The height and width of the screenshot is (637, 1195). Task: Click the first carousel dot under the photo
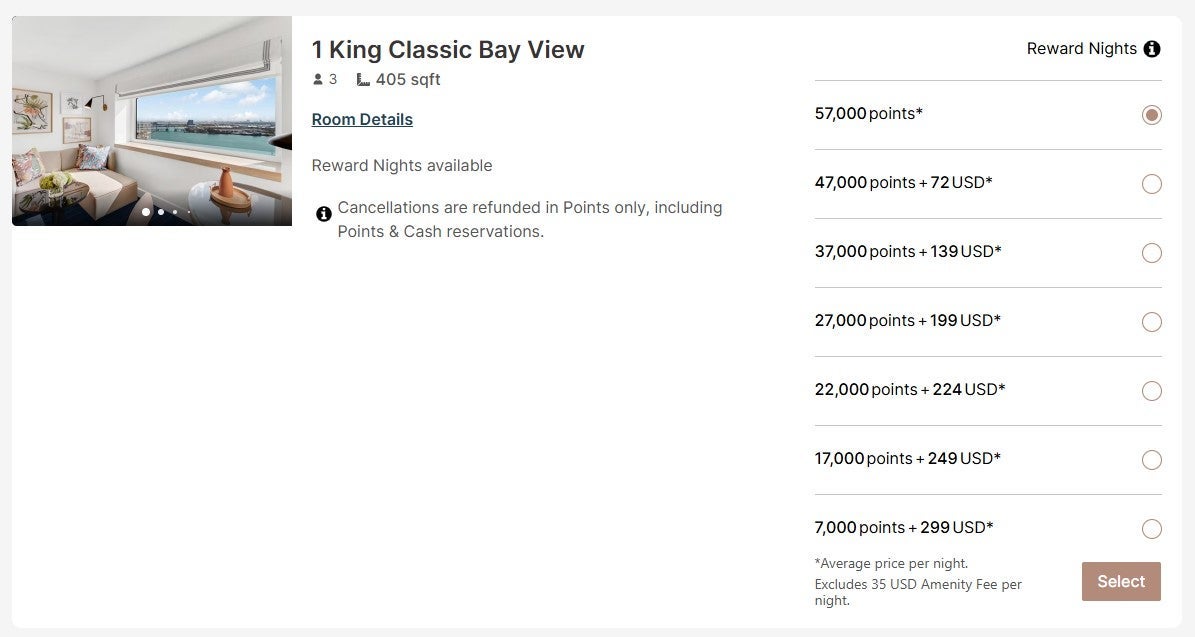point(145,212)
